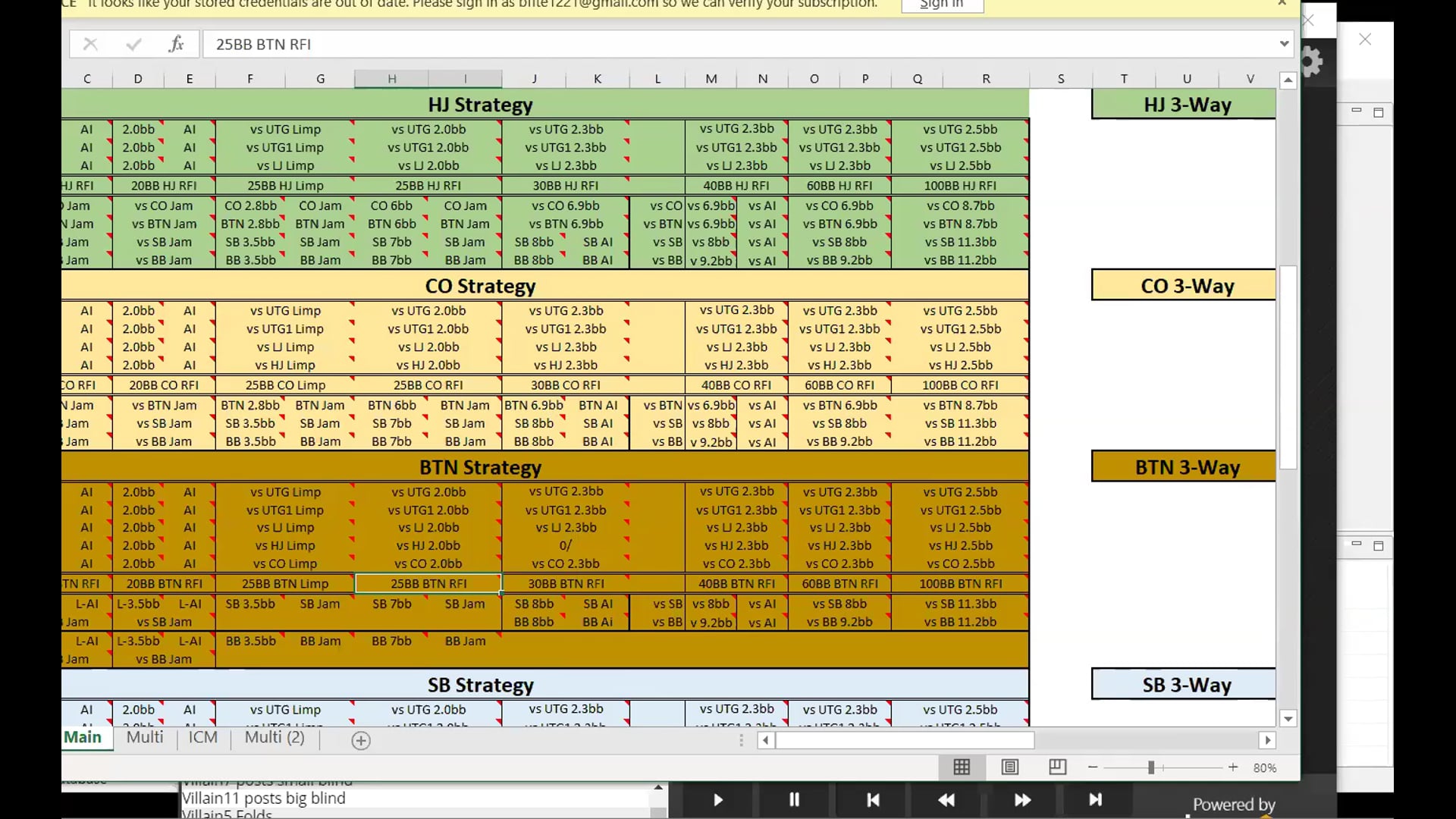Select the HJ Strategy title cell
This screenshot has height=819, width=1456.
[x=480, y=105]
